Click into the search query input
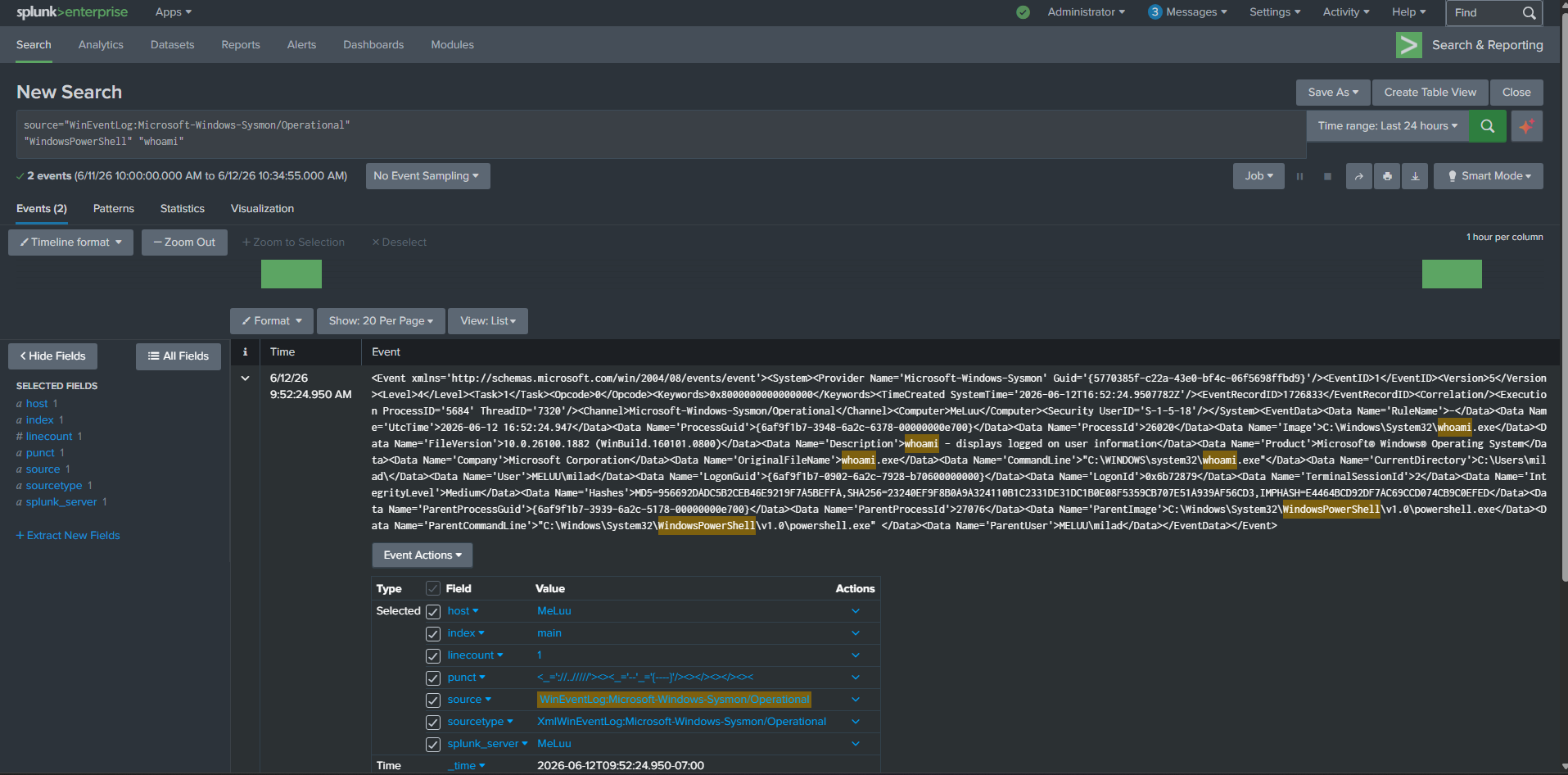Image resolution: width=1568 pixels, height=775 pixels. pyautogui.click(x=661, y=134)
